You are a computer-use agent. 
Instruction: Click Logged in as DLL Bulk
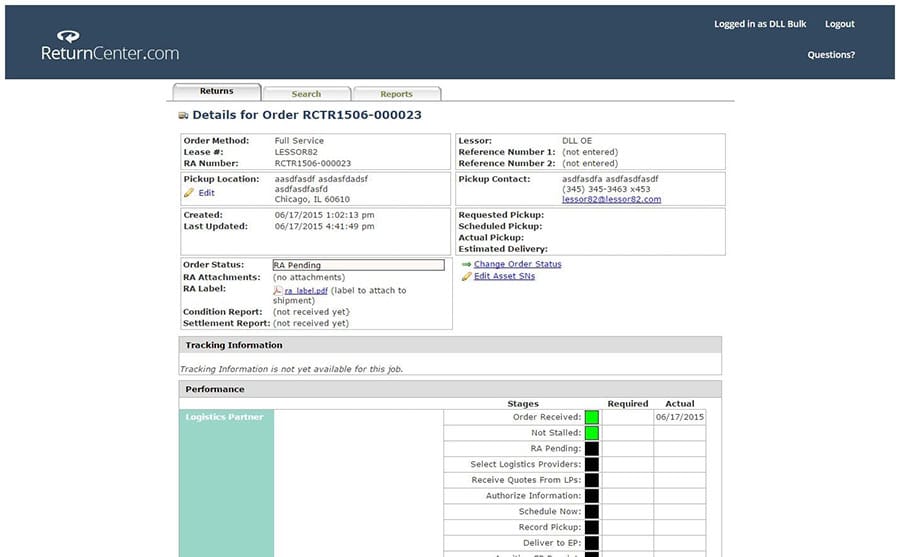pos(760,24)
